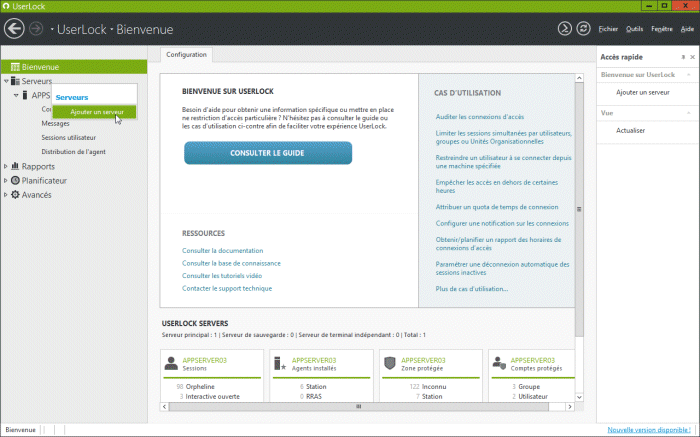The image size is (700, 437).
Task: Select Sessions utilisateur tree item
Action: click(68, 137)
